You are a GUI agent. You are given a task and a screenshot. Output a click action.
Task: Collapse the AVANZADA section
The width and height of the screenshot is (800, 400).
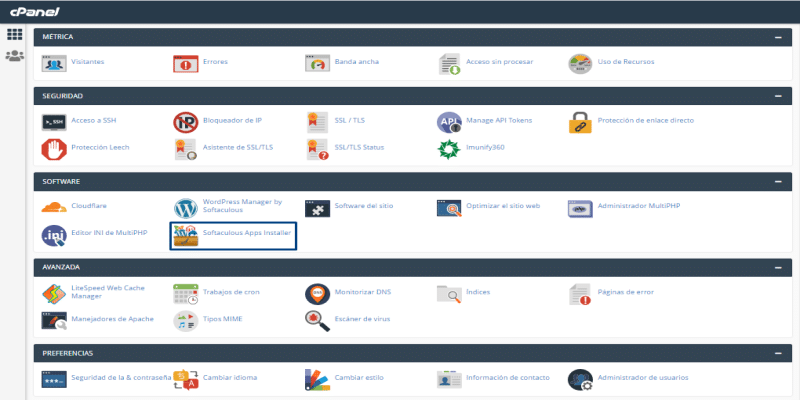pyautogui.click(x=778, y=267)
